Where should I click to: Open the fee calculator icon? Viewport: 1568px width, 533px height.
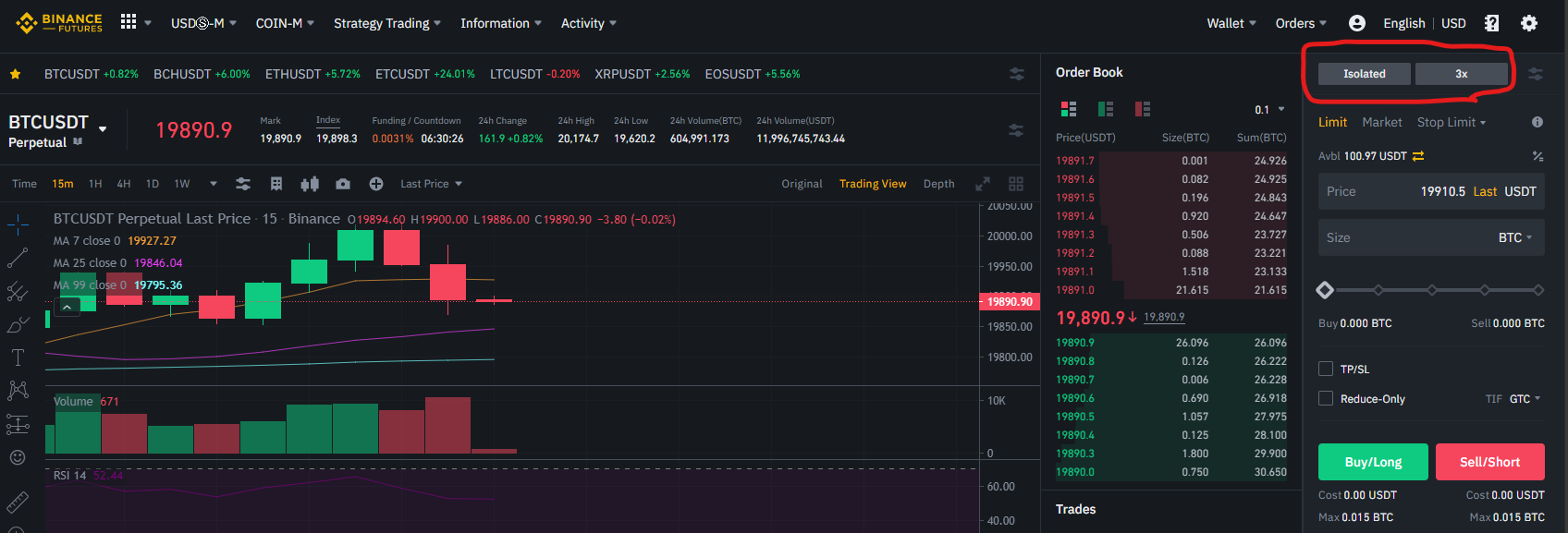(x=1537, y=156)
